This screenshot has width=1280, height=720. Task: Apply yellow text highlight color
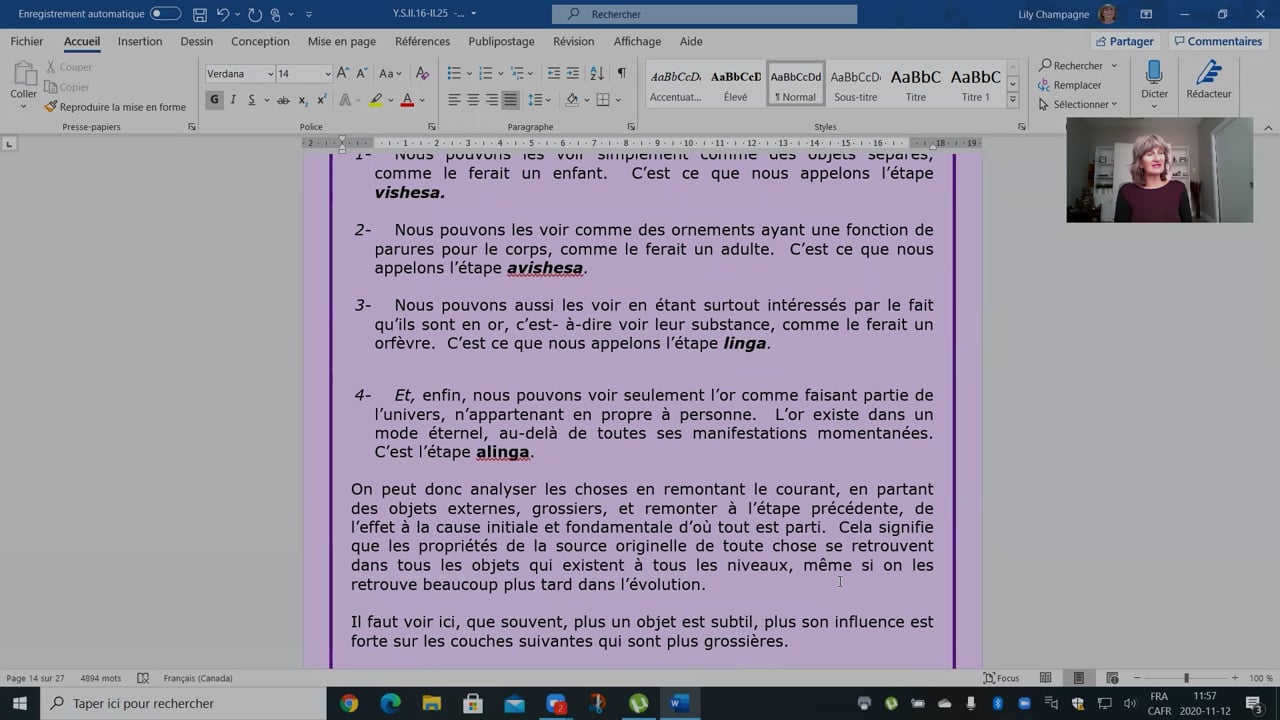(x=375, y=100)
